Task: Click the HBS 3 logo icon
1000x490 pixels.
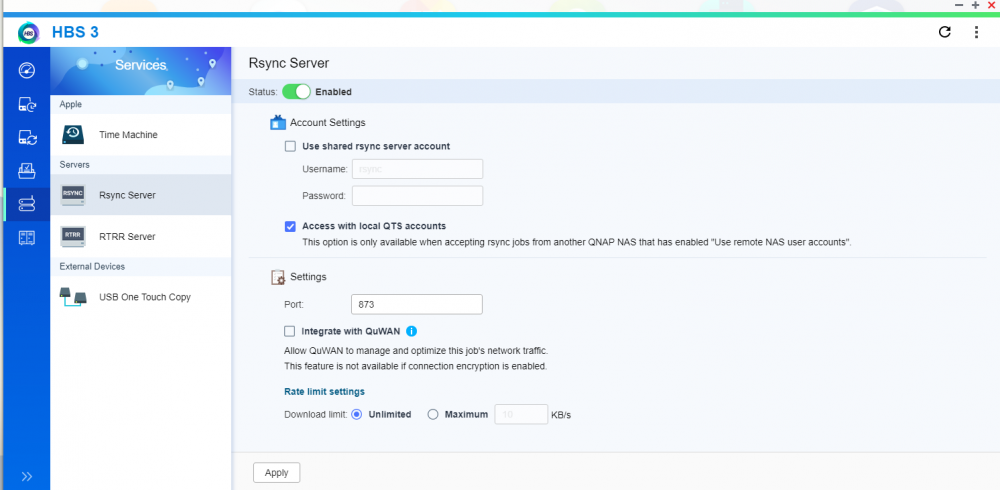Action: 29,33
